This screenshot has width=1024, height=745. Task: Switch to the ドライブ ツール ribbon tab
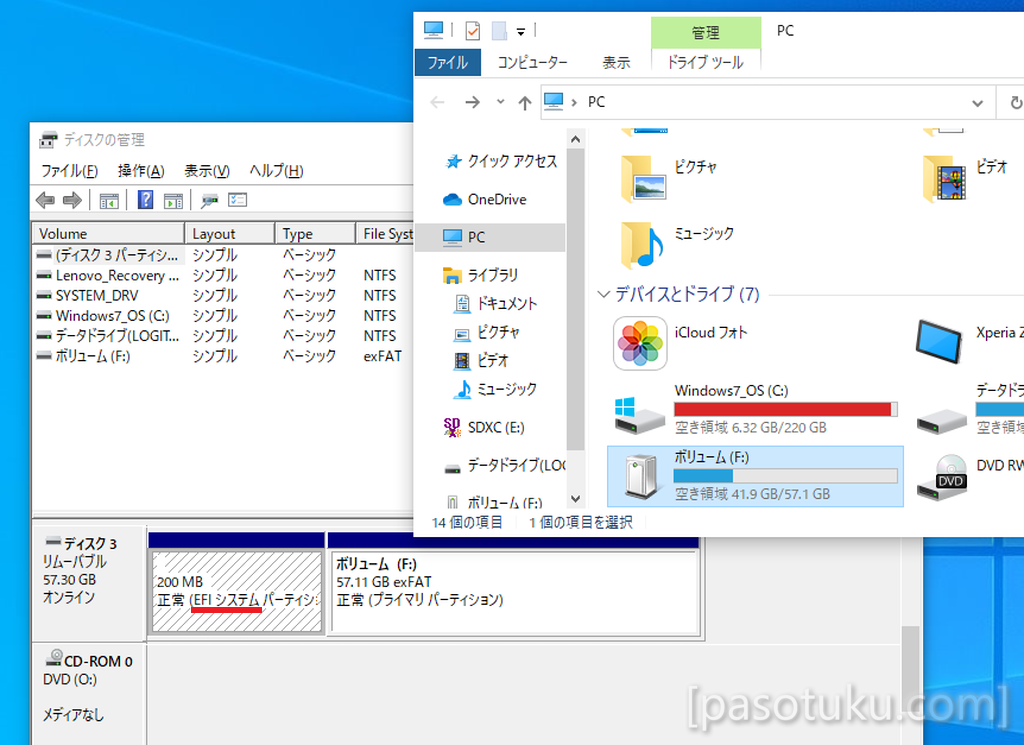705,62
